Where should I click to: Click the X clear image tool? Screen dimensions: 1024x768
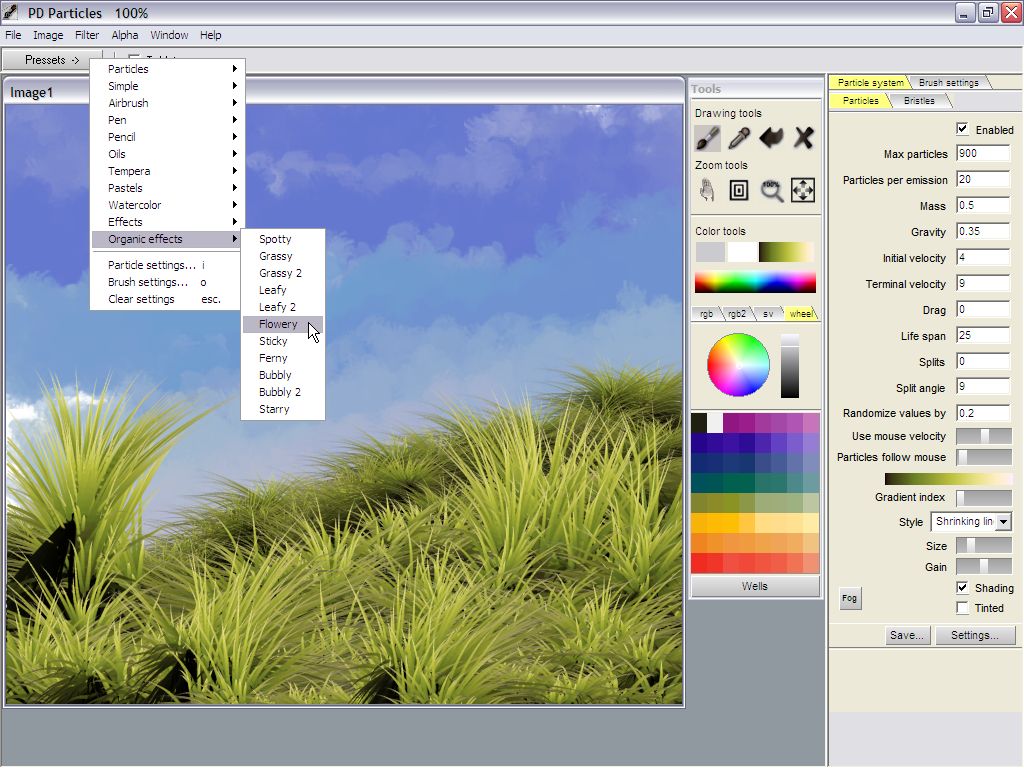pos(803,137)
